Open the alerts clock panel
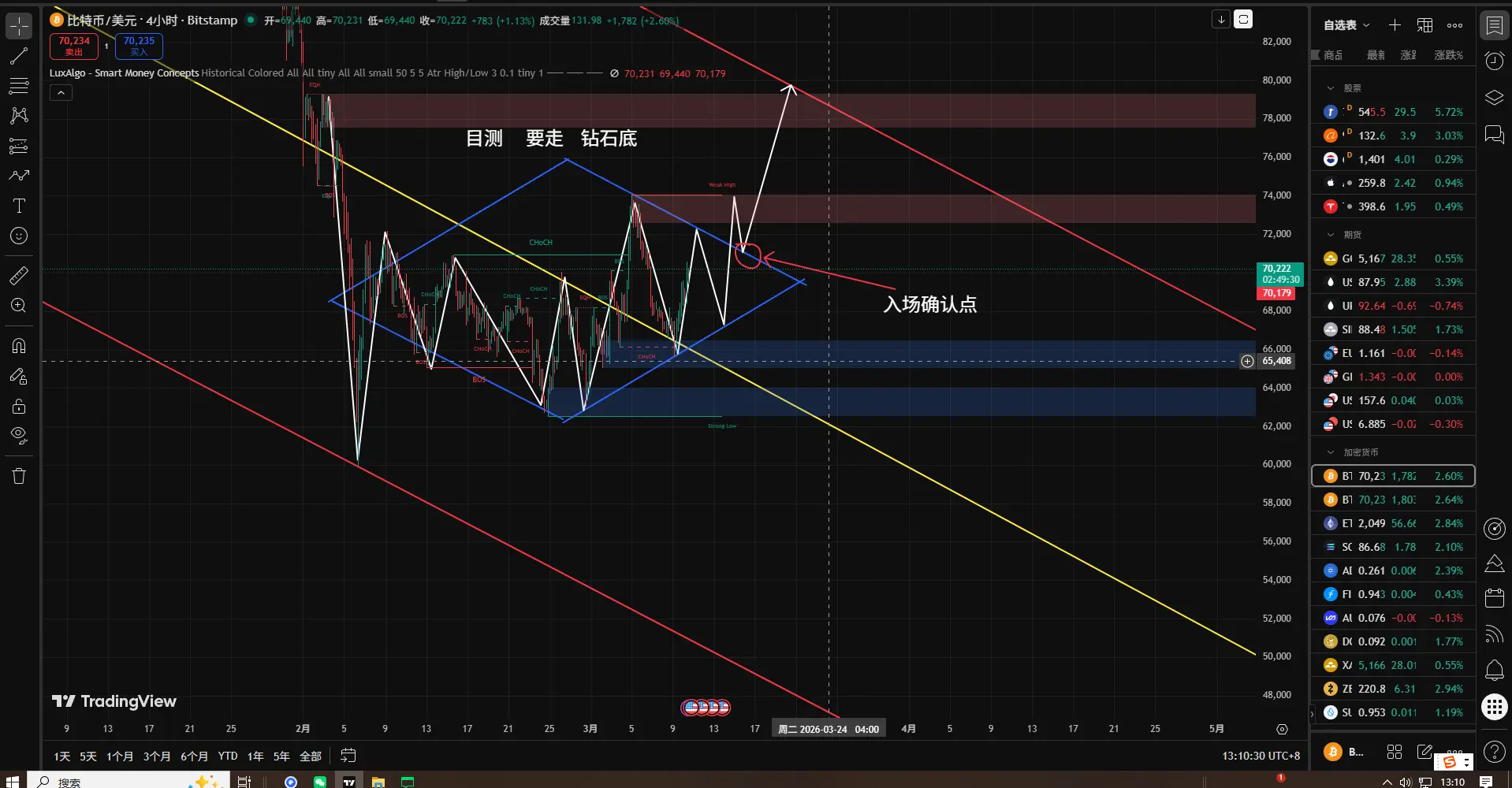This screenshot has height=788, width=1512. (x=1494, y=61)
